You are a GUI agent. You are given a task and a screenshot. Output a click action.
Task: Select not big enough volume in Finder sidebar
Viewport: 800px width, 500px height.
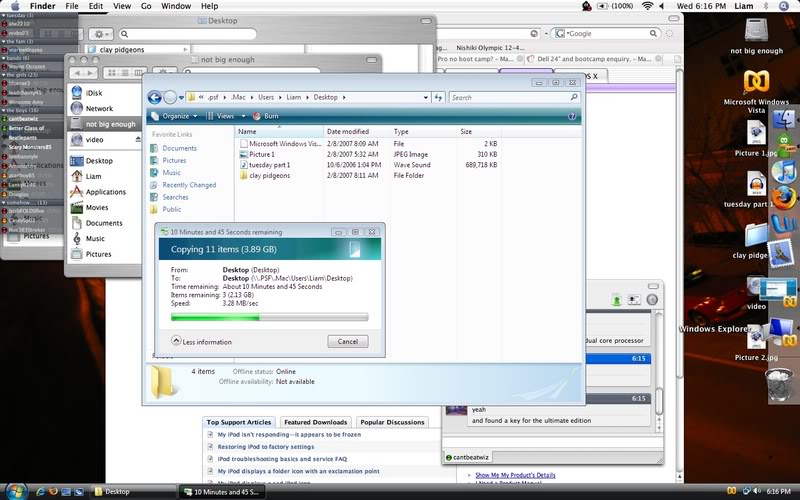[104, 124]
